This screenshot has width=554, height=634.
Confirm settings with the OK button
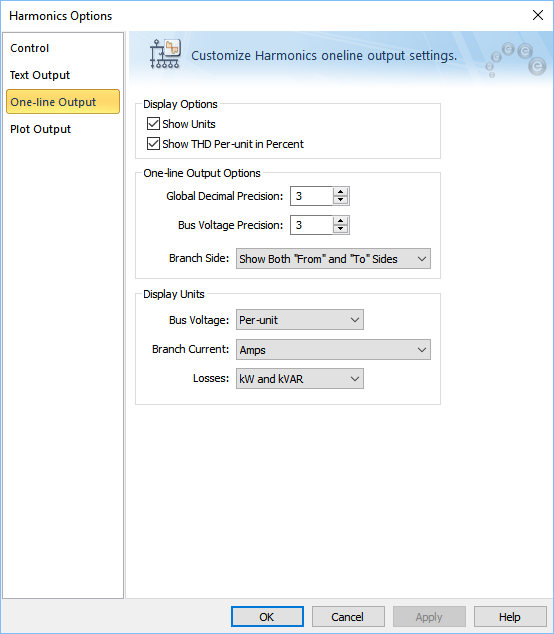click(x=267, y=617)
